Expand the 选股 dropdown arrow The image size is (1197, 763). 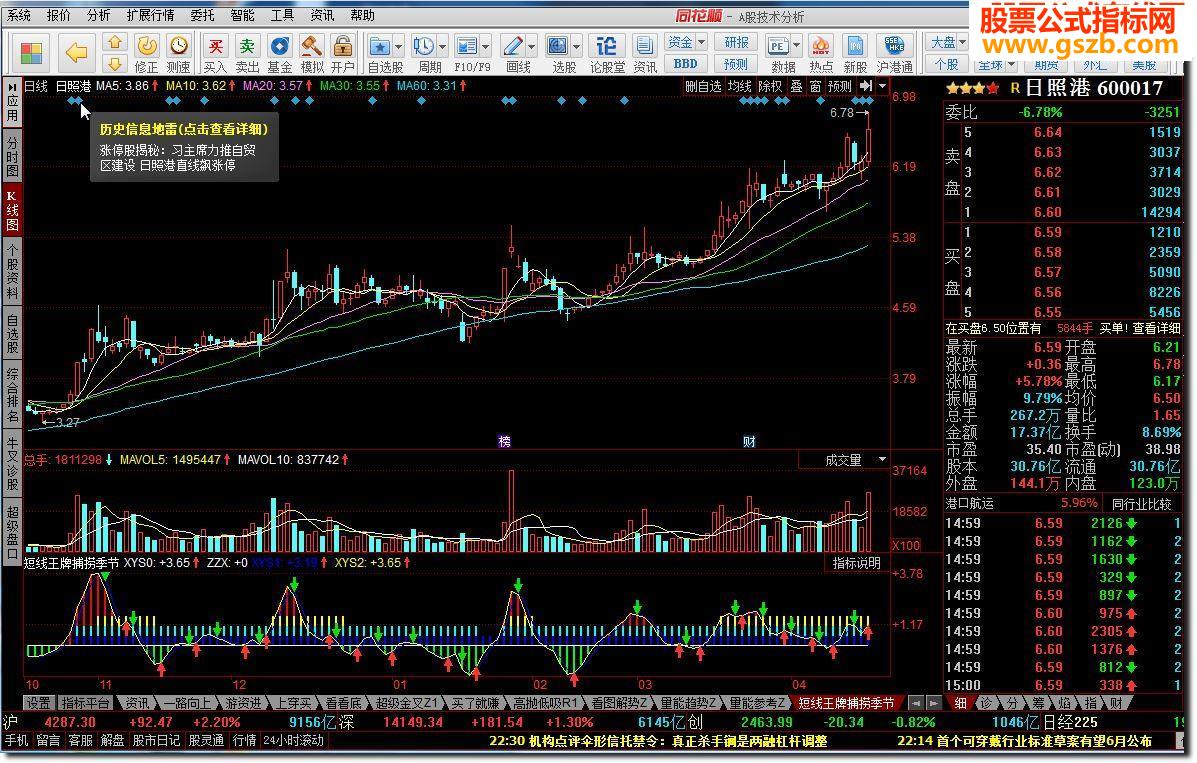tap(576, 47)
